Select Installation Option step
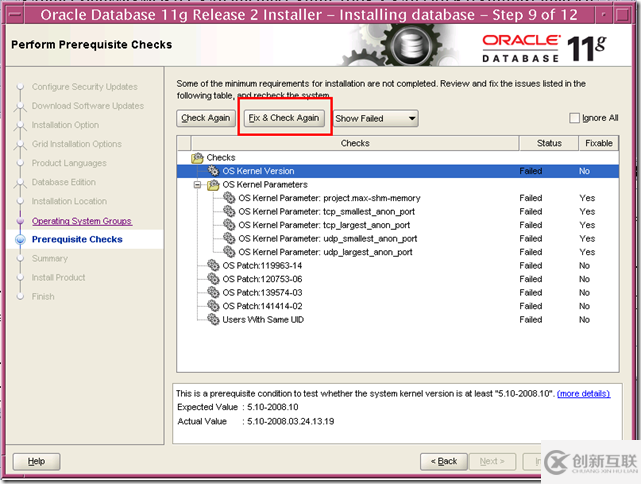 [65, 125]
